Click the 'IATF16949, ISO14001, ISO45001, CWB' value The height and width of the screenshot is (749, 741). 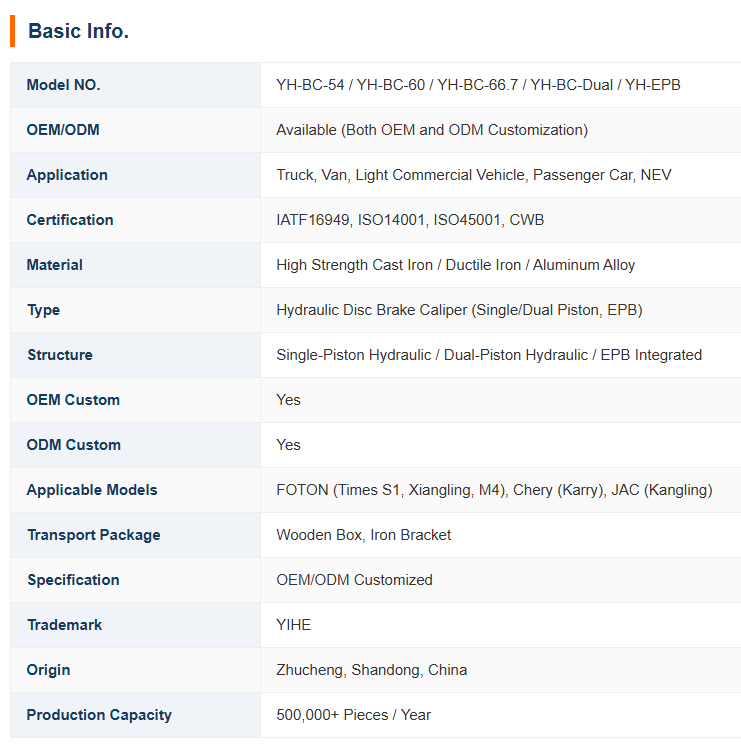(410, 220)
